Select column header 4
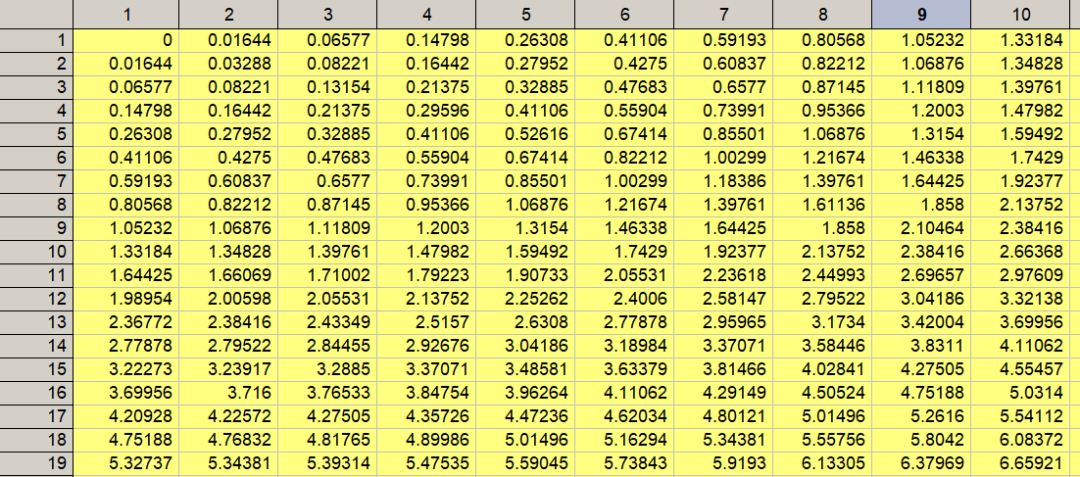The height and width of the screenshot is (477, 1080). [x=426, y=14]
